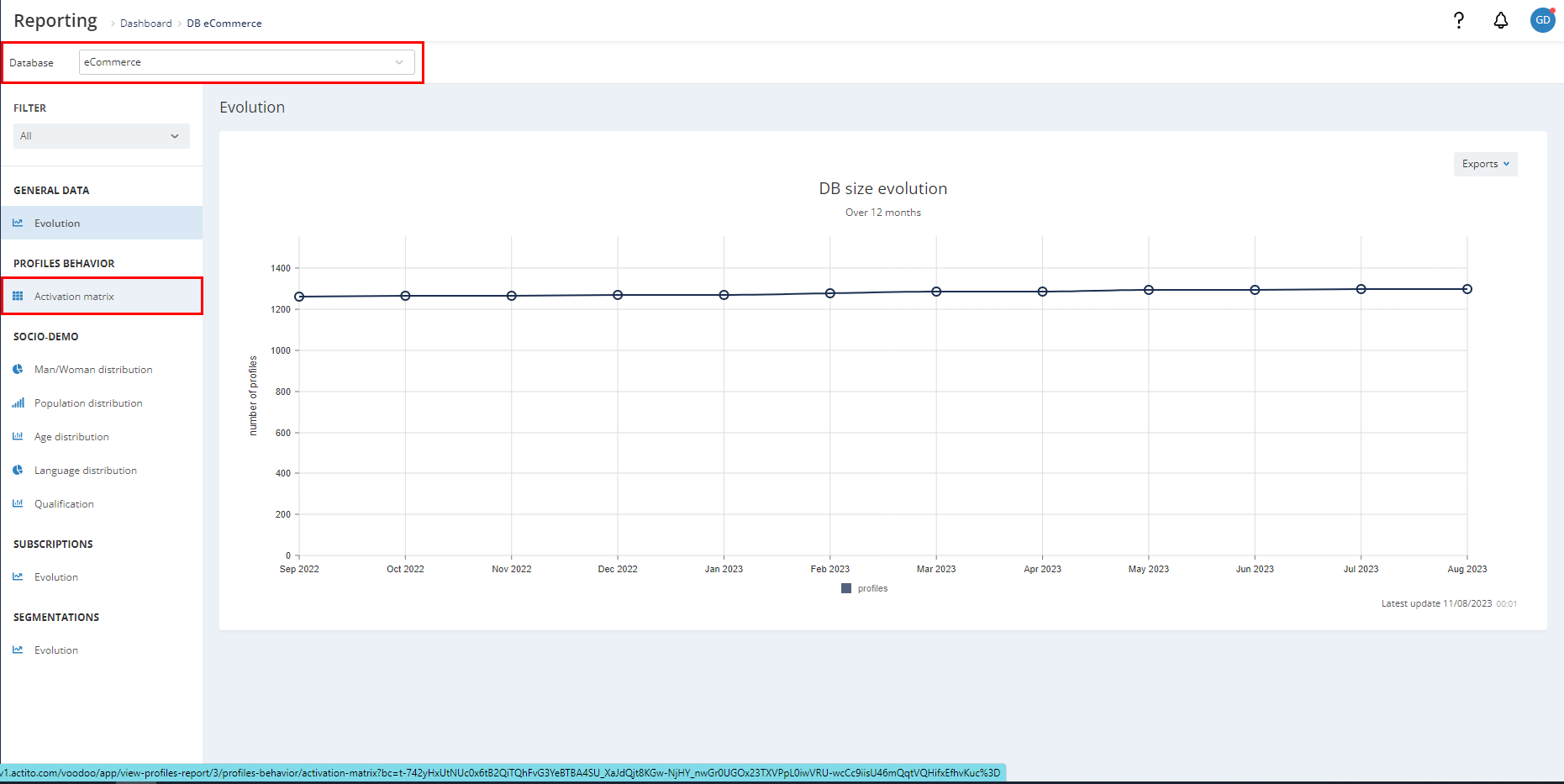The height and width of the screenshot is (784, 1564).
Task: Open the Exports dropdown menu
Action: click(x=1485, y=164)
